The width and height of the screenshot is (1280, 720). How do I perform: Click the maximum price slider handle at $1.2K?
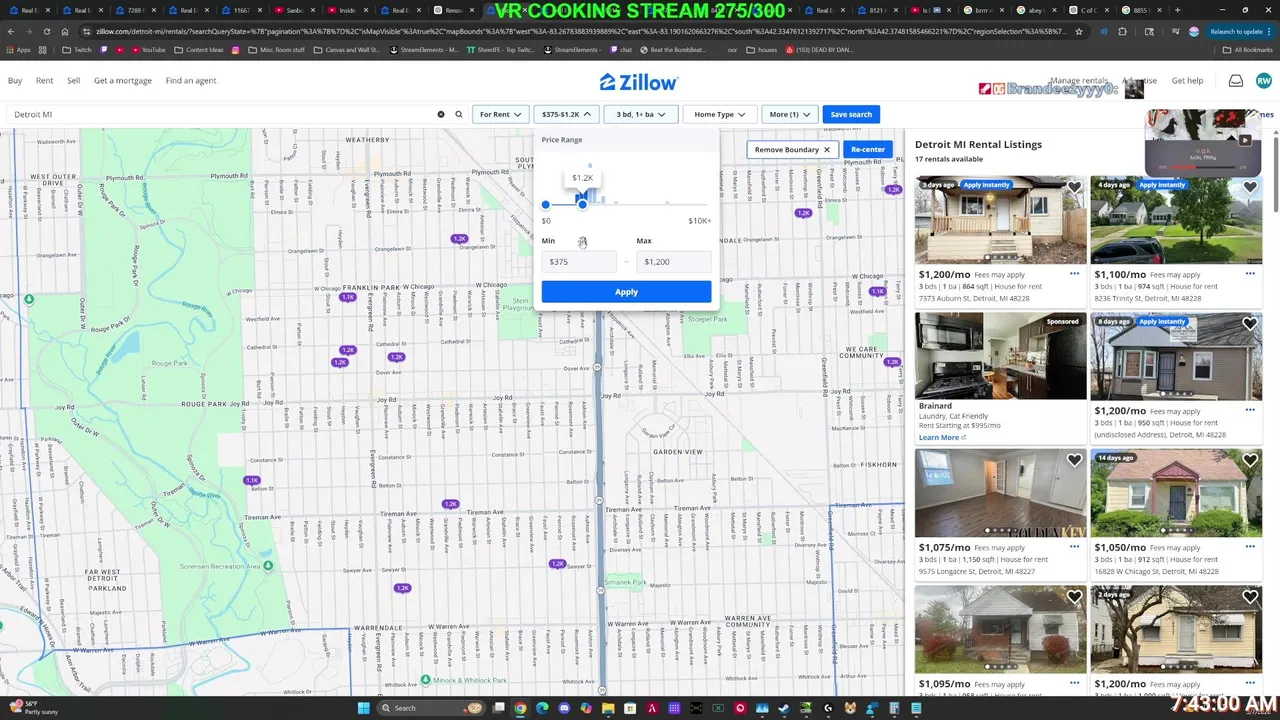582,204
